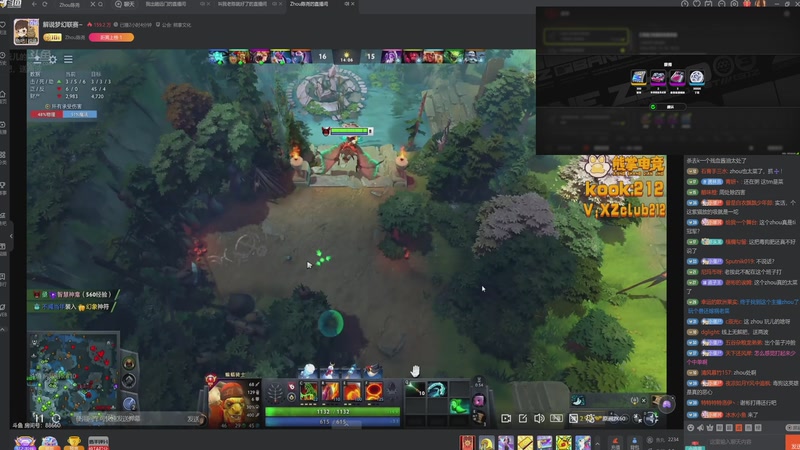The height and width of the screenshot is (450, 800).
Task: Click the round white reward icon in popup
Action: [x=696, y=78]
